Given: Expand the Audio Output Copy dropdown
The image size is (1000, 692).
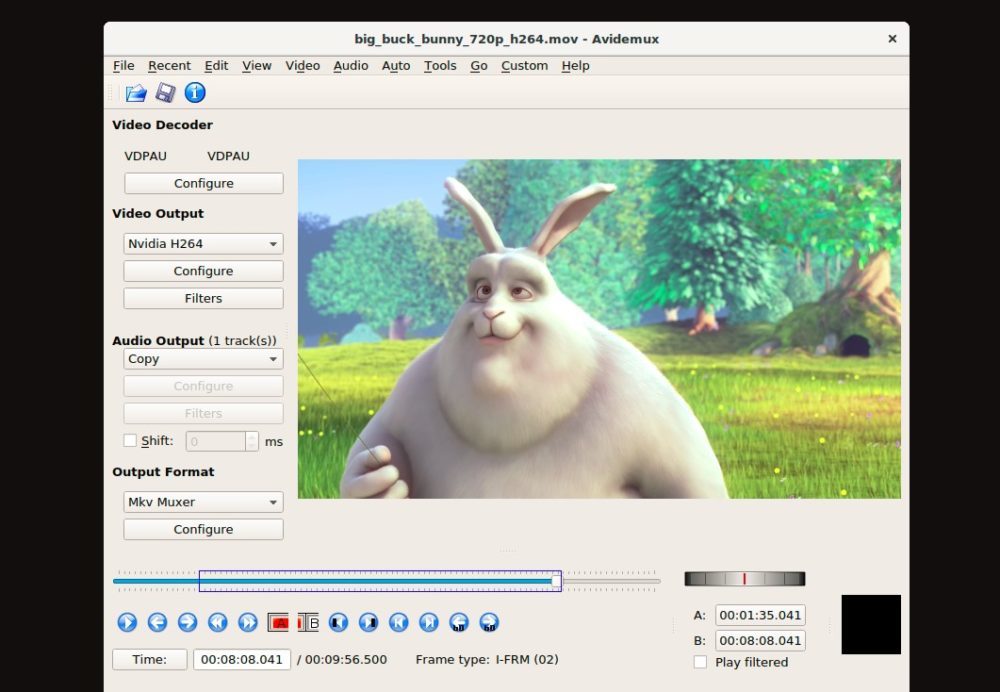Looking at the screenshot, I should click(x=203, y=359).
